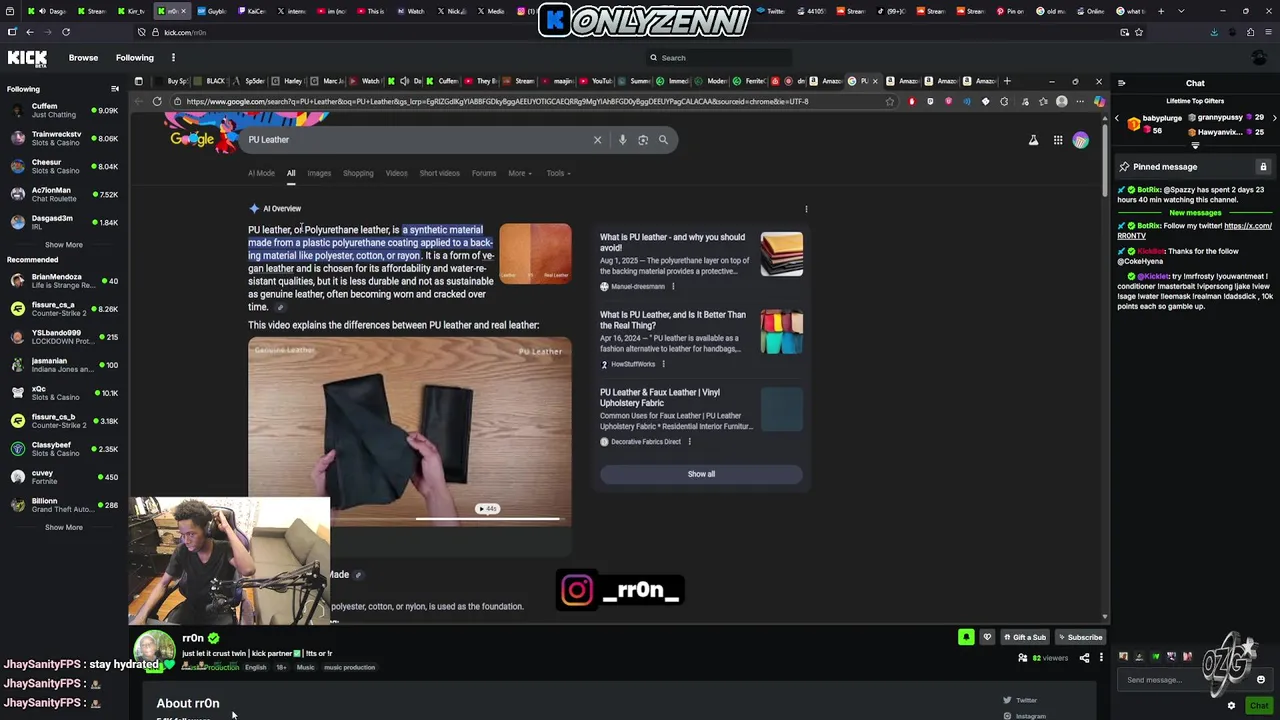
Task: Switch to Forums results tab
Action: pos(484,173)
